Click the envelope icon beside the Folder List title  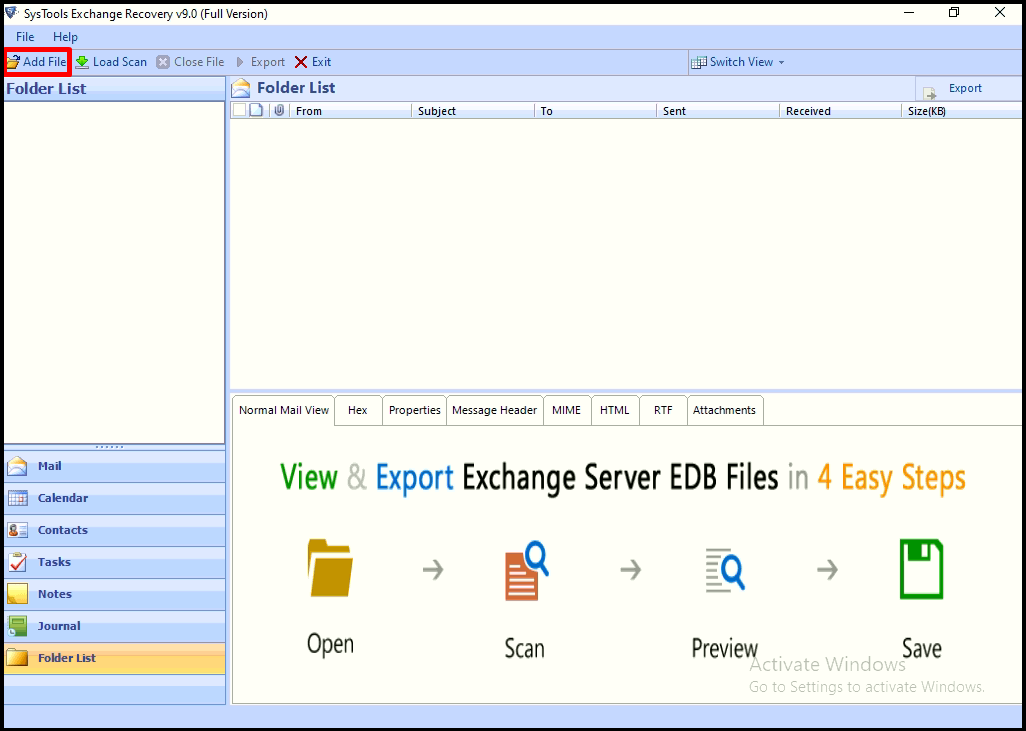click(x=241, y=88)
